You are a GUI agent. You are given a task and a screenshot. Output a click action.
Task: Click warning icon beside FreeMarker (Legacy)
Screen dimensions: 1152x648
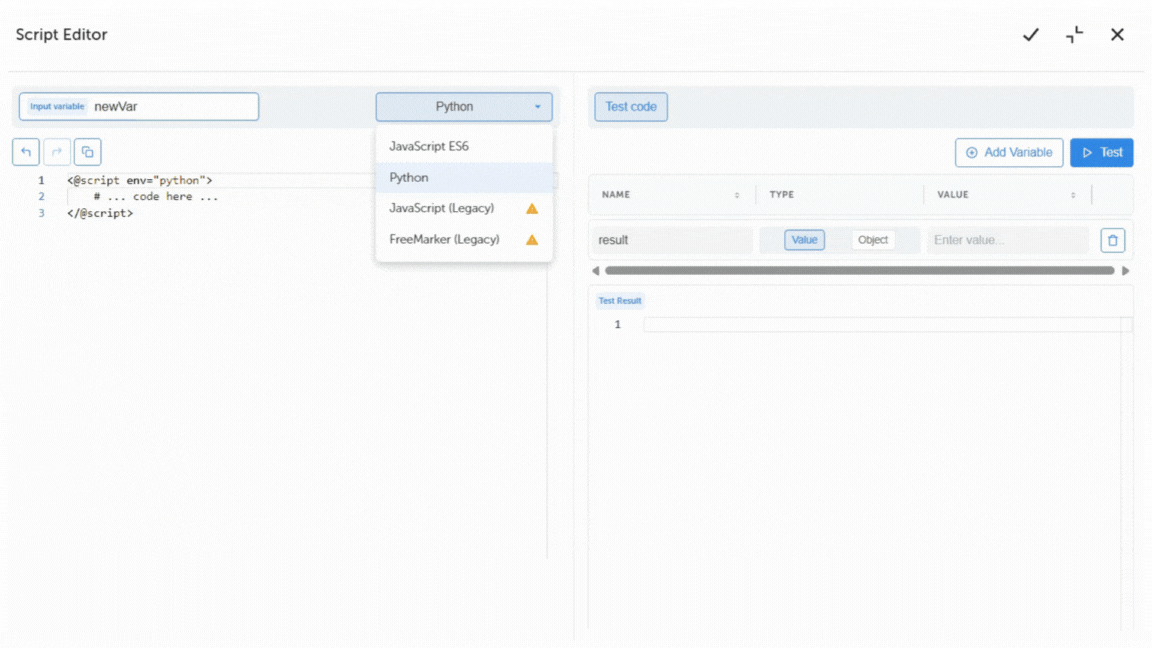click(531, 239)
